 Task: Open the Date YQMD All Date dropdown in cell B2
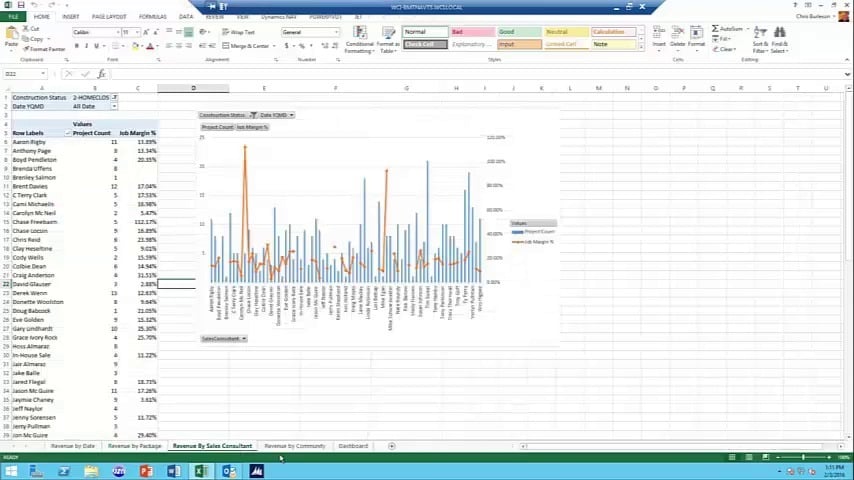(114, 106)
